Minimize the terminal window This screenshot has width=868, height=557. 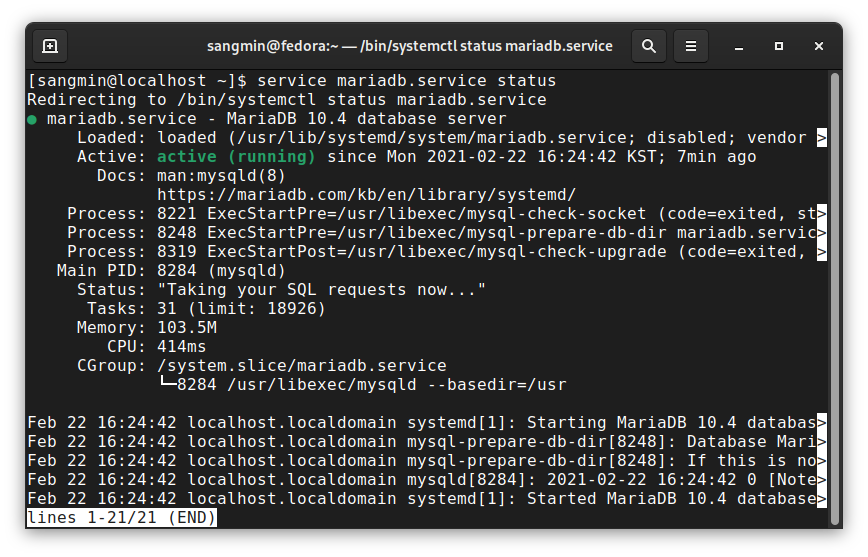pyautogui.click(x=738, y=46)
